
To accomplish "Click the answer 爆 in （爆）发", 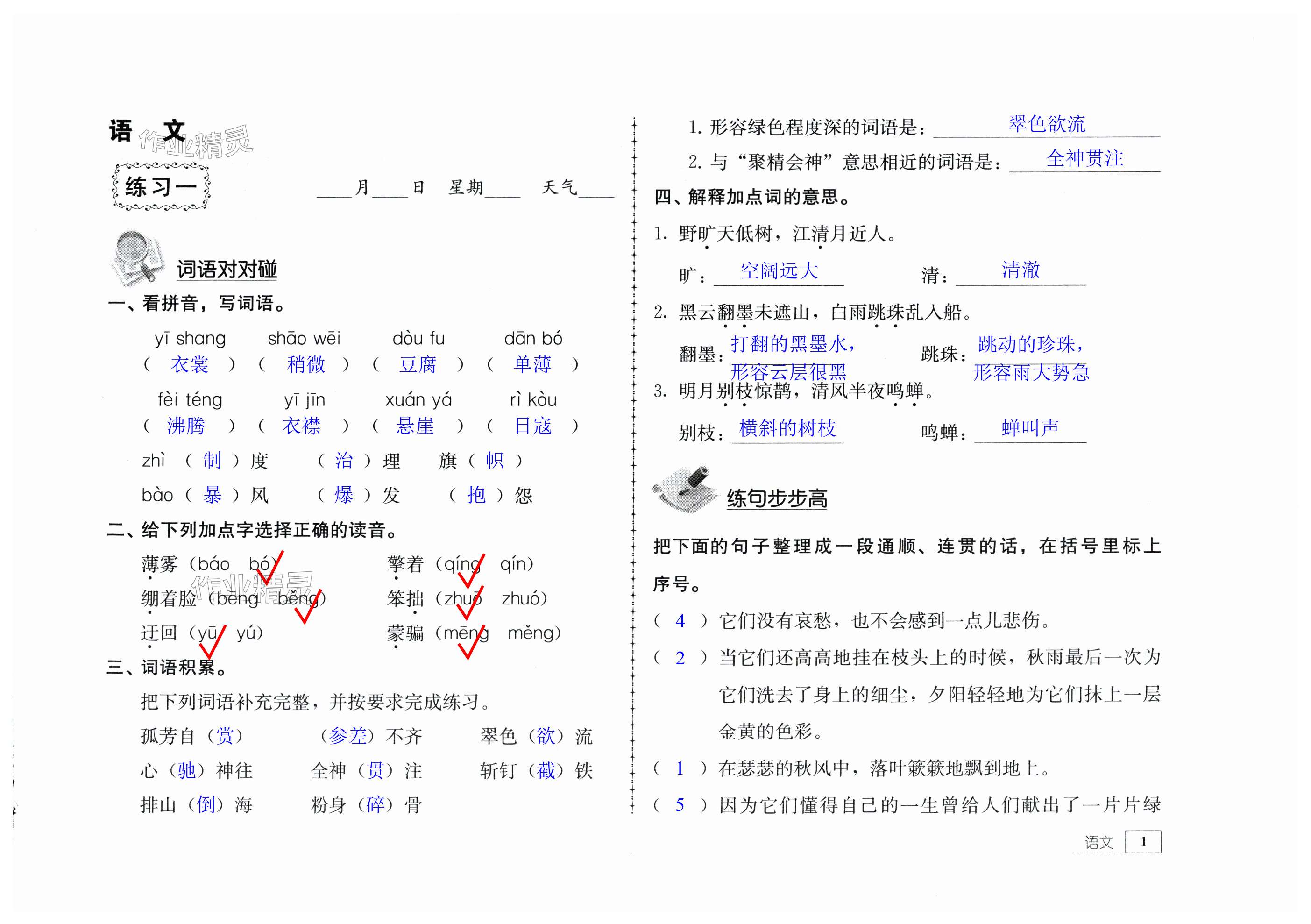I will [344, 495].
